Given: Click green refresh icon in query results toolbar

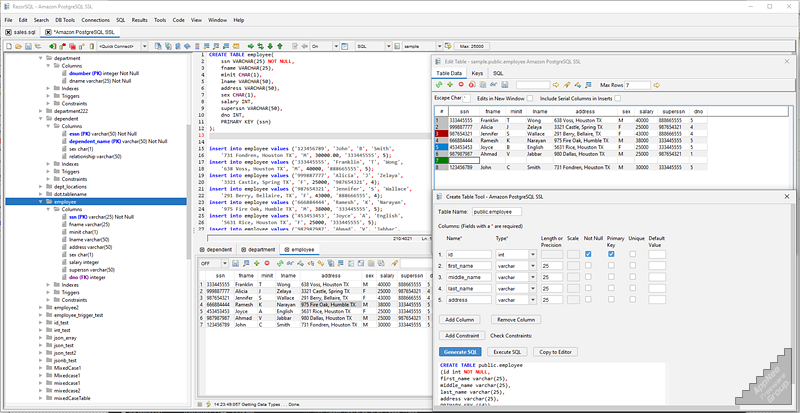Looking at the screenshot, I should pos(280,263).
